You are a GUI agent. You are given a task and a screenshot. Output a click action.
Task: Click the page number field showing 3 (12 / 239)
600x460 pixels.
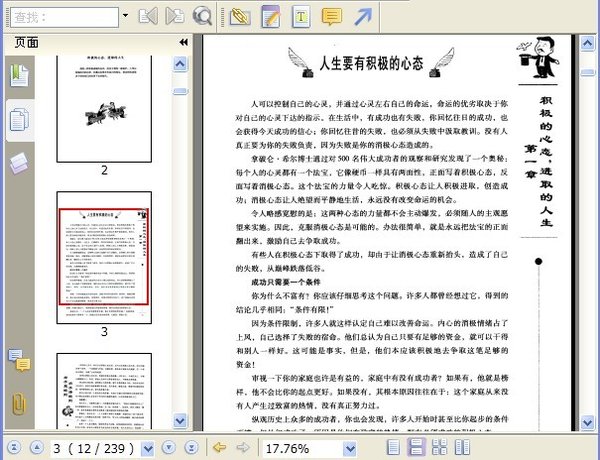click(x=95, y=448)
